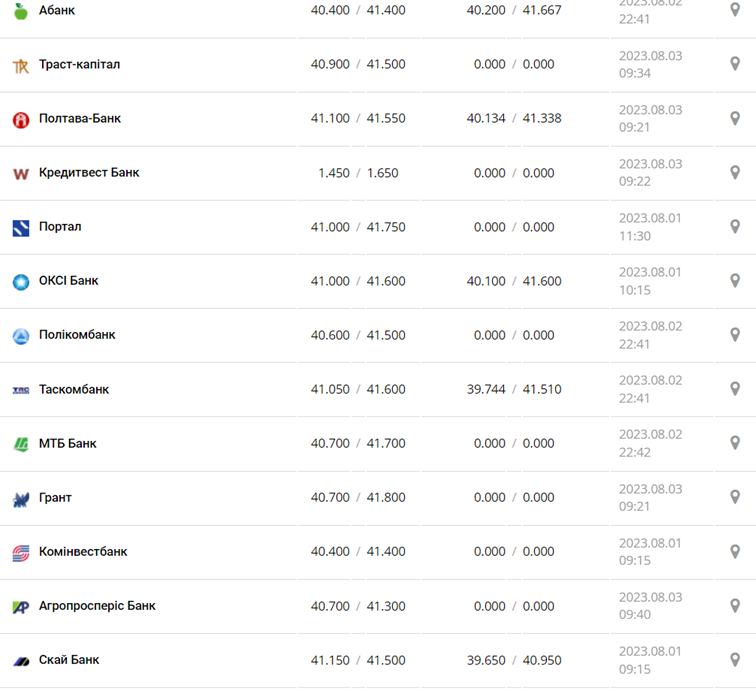Click map pin in МТБ Банк row
The width and height of the screenshot is (756, 698).
click(x=735, y=442)
